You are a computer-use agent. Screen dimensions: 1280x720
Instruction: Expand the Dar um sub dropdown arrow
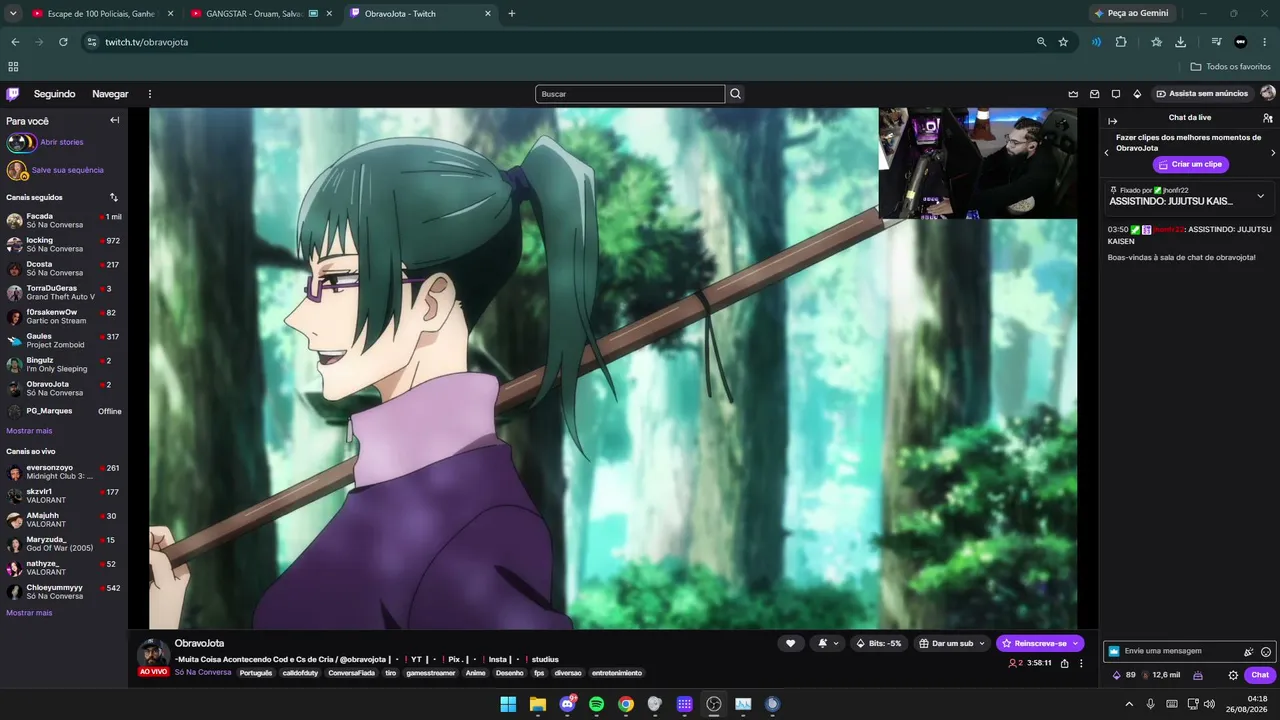tap(983, 643)
